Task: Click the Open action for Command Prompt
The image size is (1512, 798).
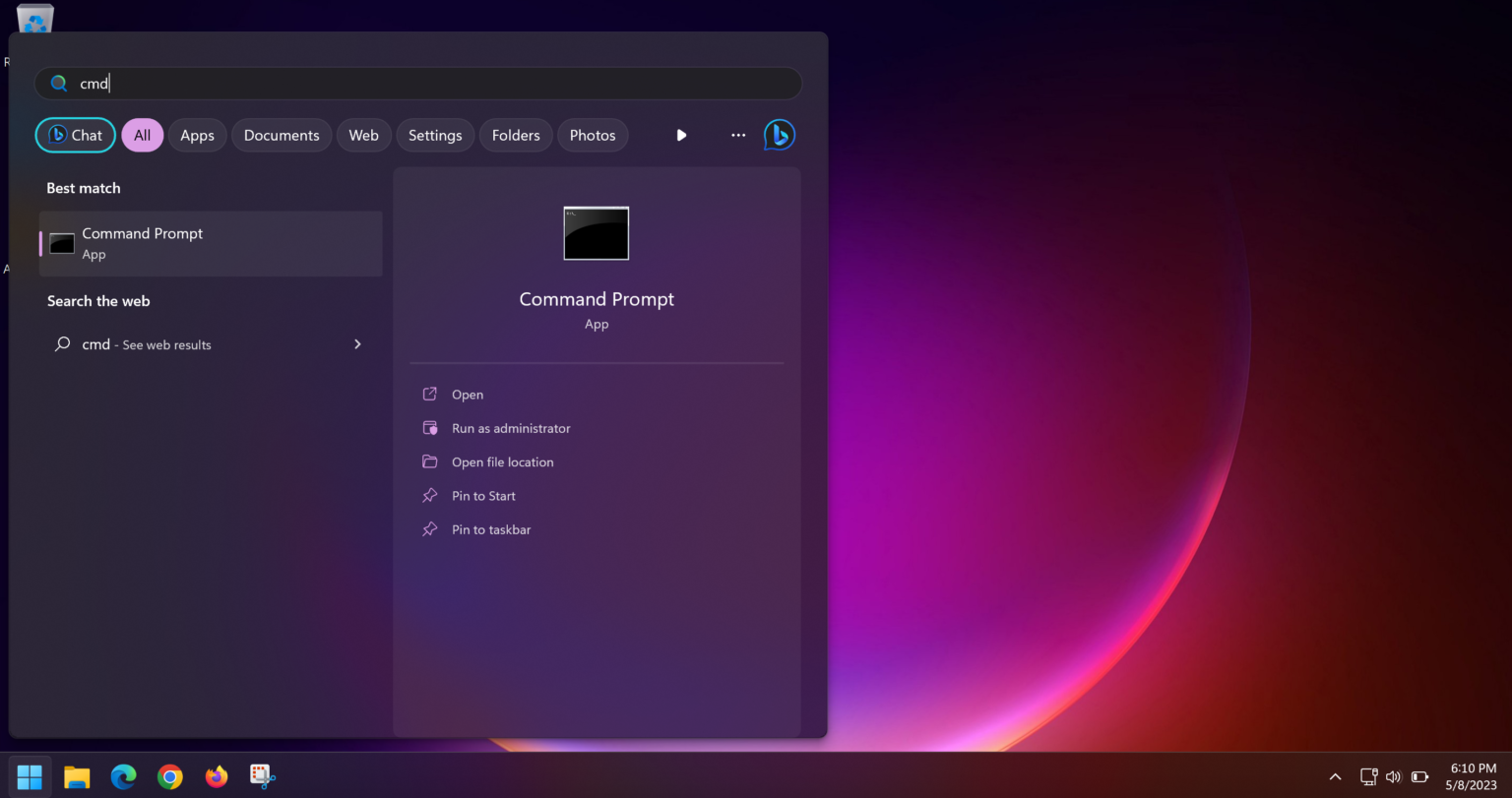Action: pyautogui.click(x=468, y=394)
